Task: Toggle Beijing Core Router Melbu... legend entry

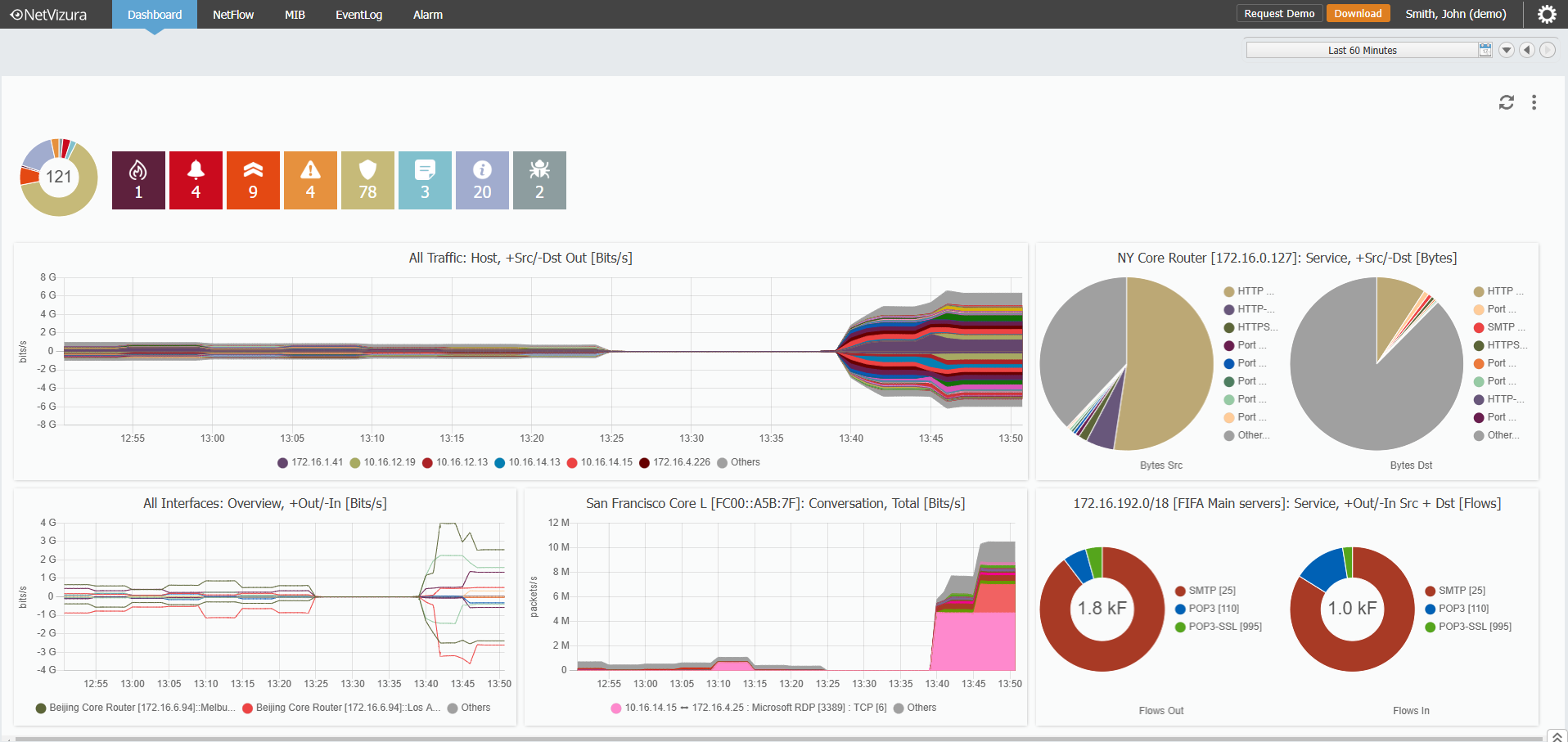Action: (135, 708)
